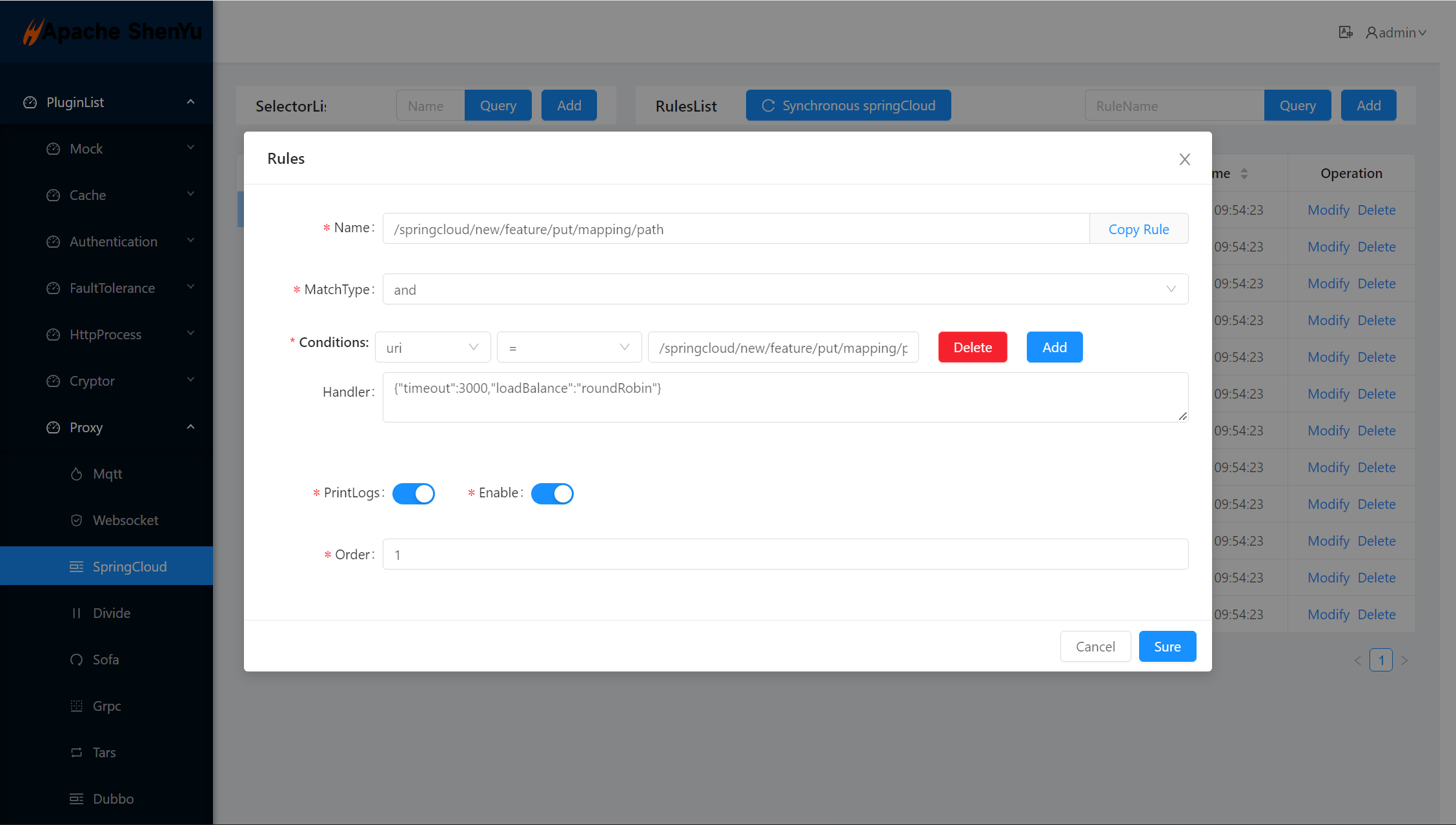Click the language translate icon in header

(1345, 32)
